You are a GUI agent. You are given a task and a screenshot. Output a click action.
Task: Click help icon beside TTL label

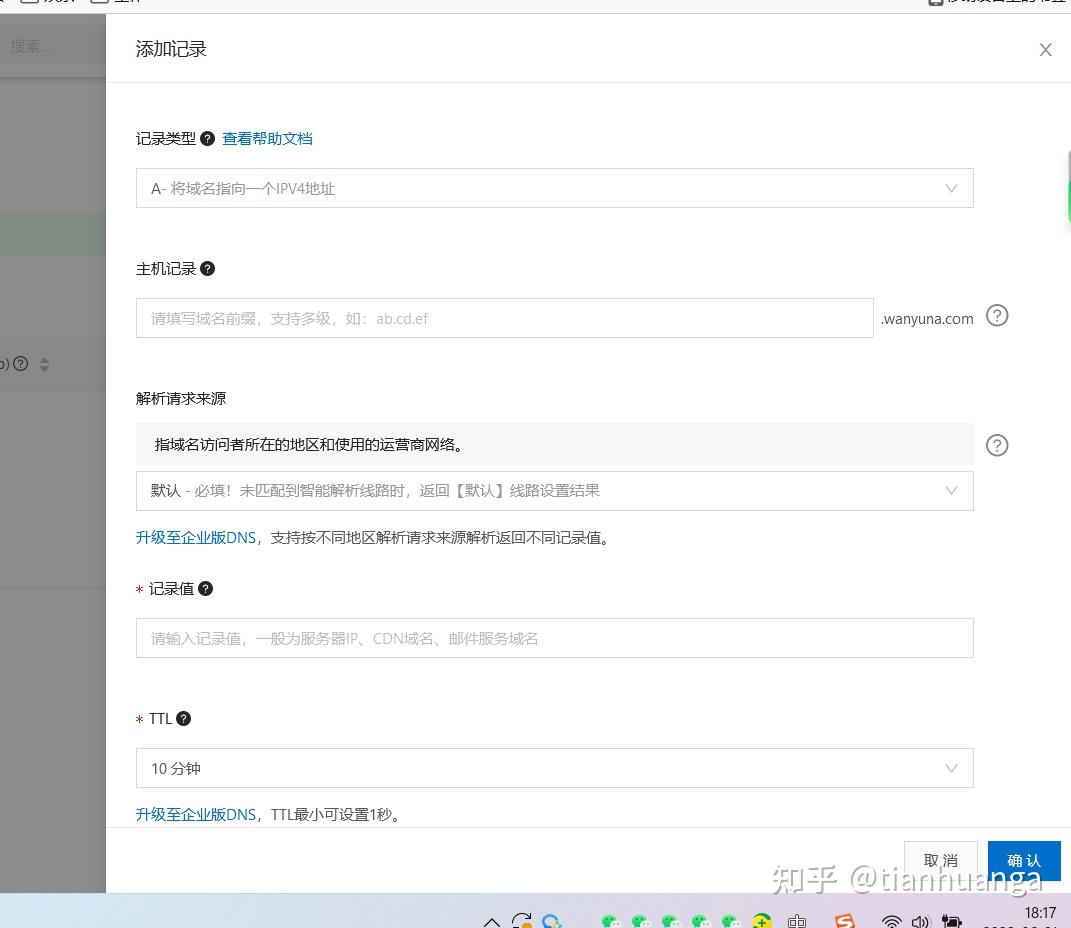[183, 719]
